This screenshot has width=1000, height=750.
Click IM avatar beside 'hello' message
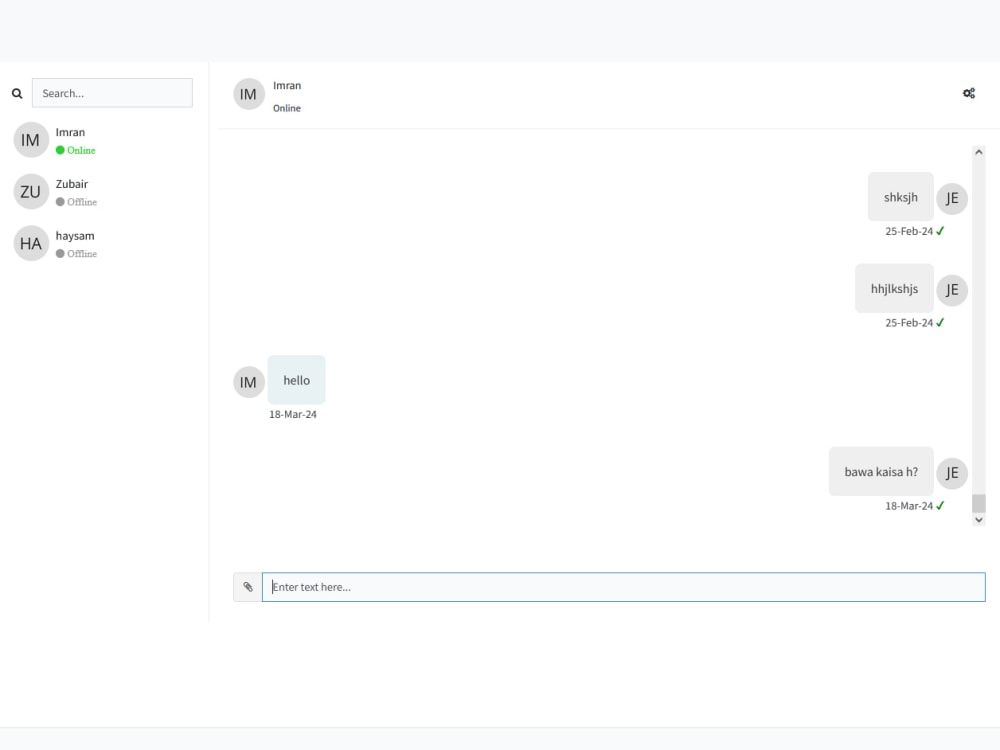click(x=249, y=382)
